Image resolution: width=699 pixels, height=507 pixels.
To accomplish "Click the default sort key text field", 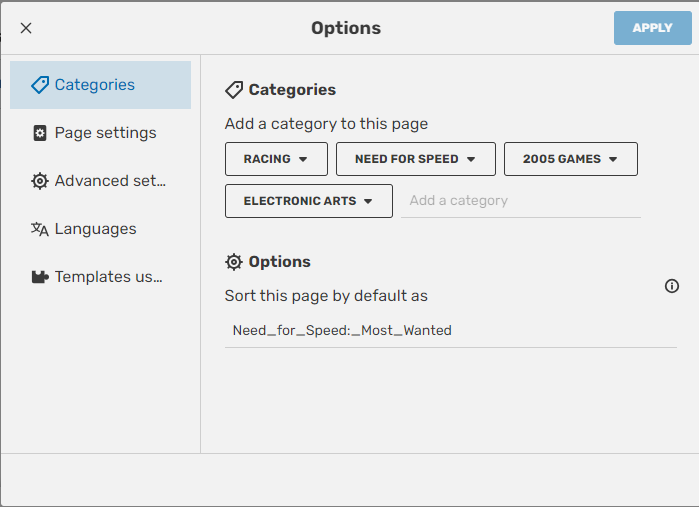I will [x=450, y=330].
